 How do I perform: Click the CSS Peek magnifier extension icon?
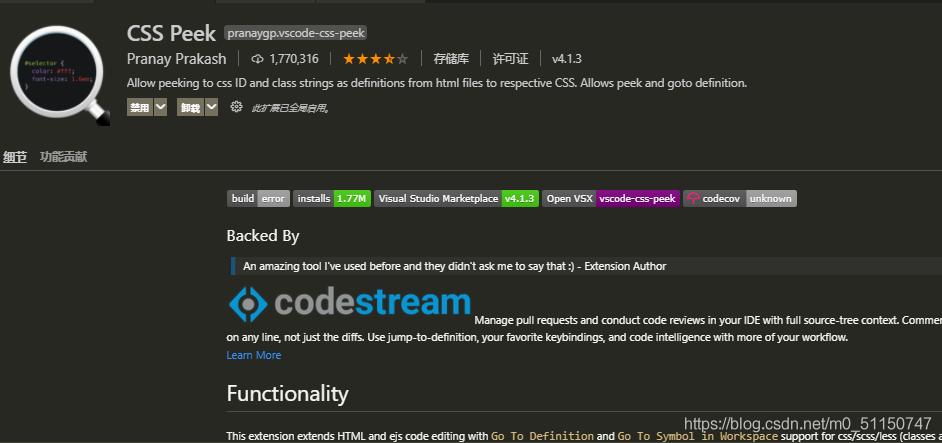60,76
